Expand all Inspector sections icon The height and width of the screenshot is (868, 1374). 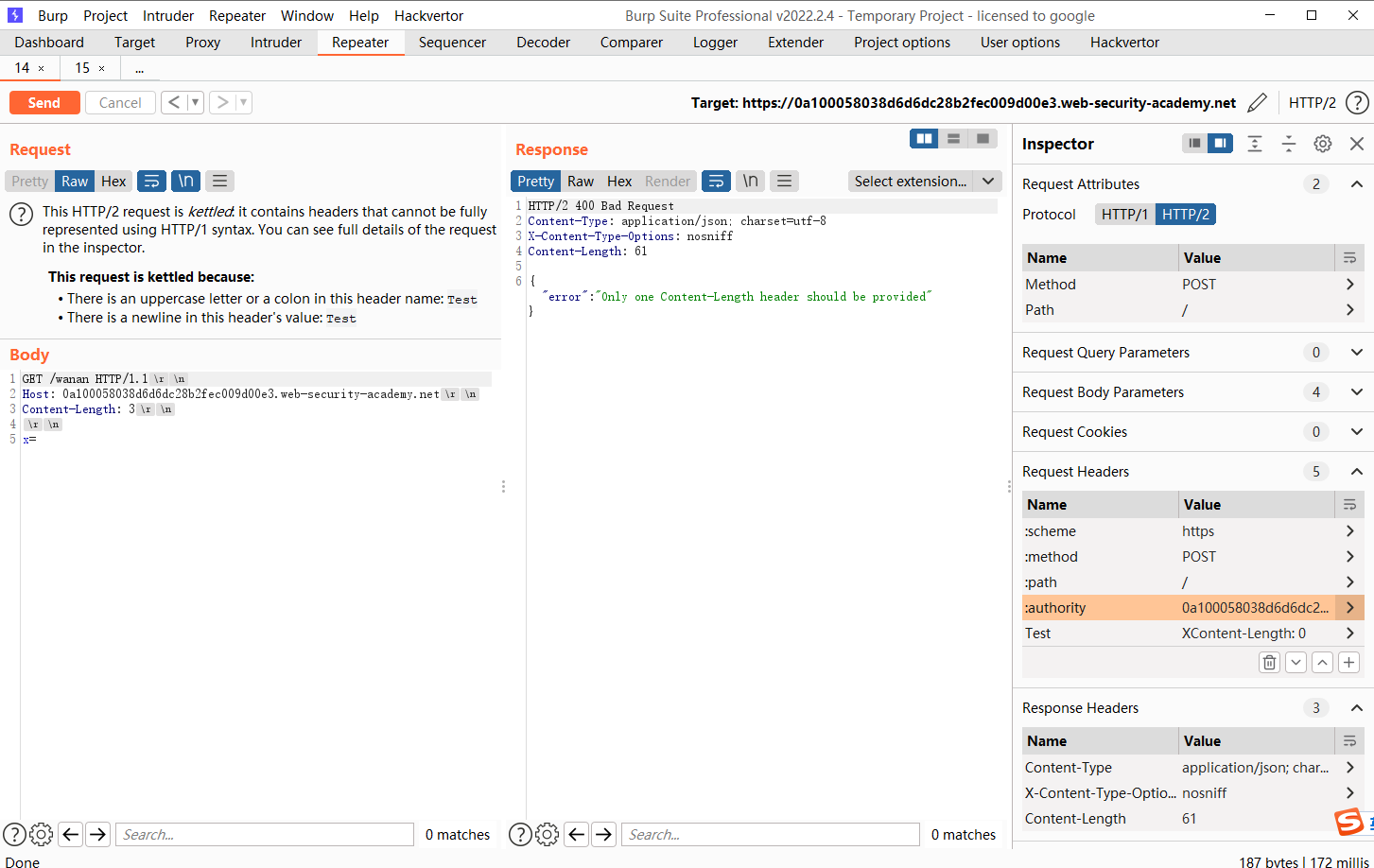pyautogui.click(x=1255, y=144)
